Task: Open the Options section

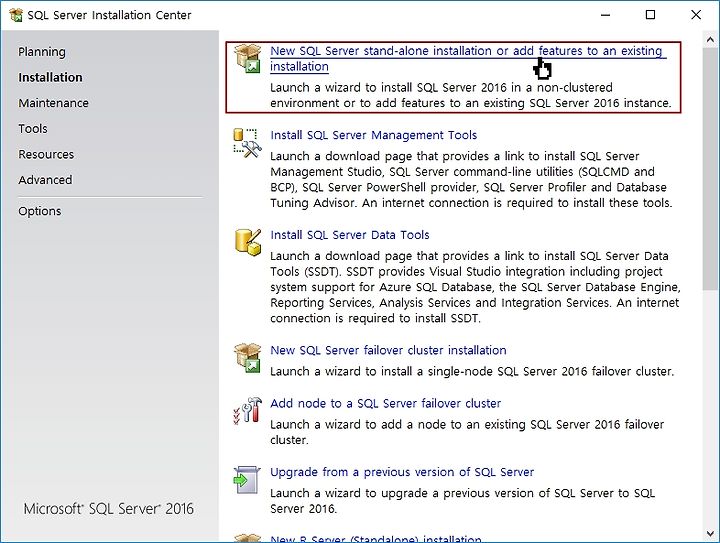Action: click(39, 211)
